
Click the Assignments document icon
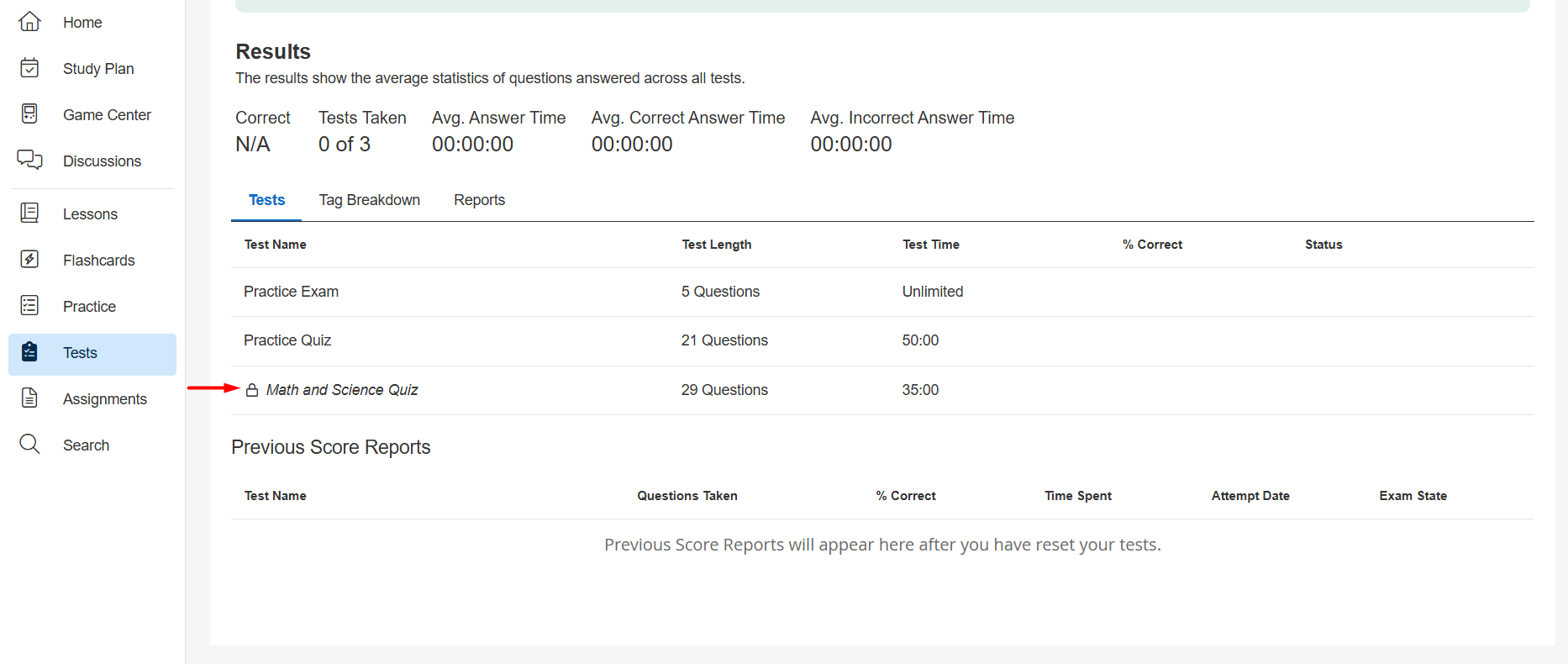click(x=29, y=398)
